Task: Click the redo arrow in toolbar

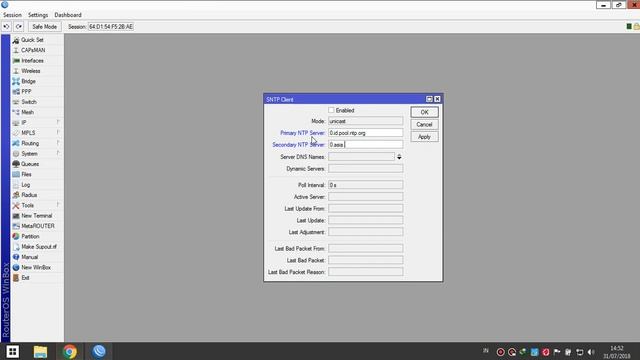Action: (x=19, y=27)
